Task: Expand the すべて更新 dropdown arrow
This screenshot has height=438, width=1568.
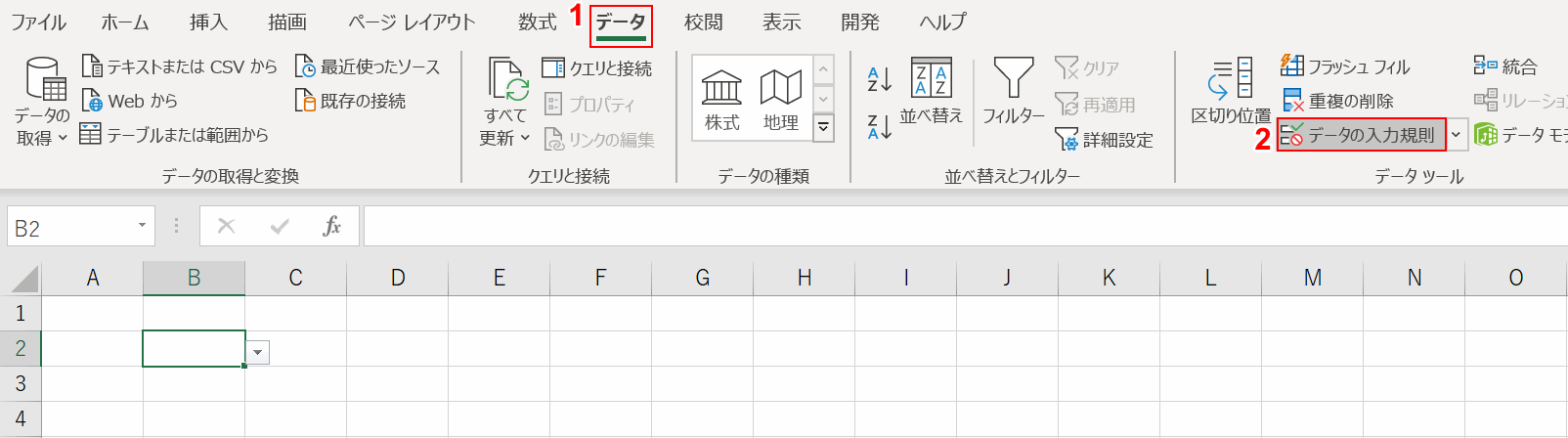Action: [x=525, y=138]
